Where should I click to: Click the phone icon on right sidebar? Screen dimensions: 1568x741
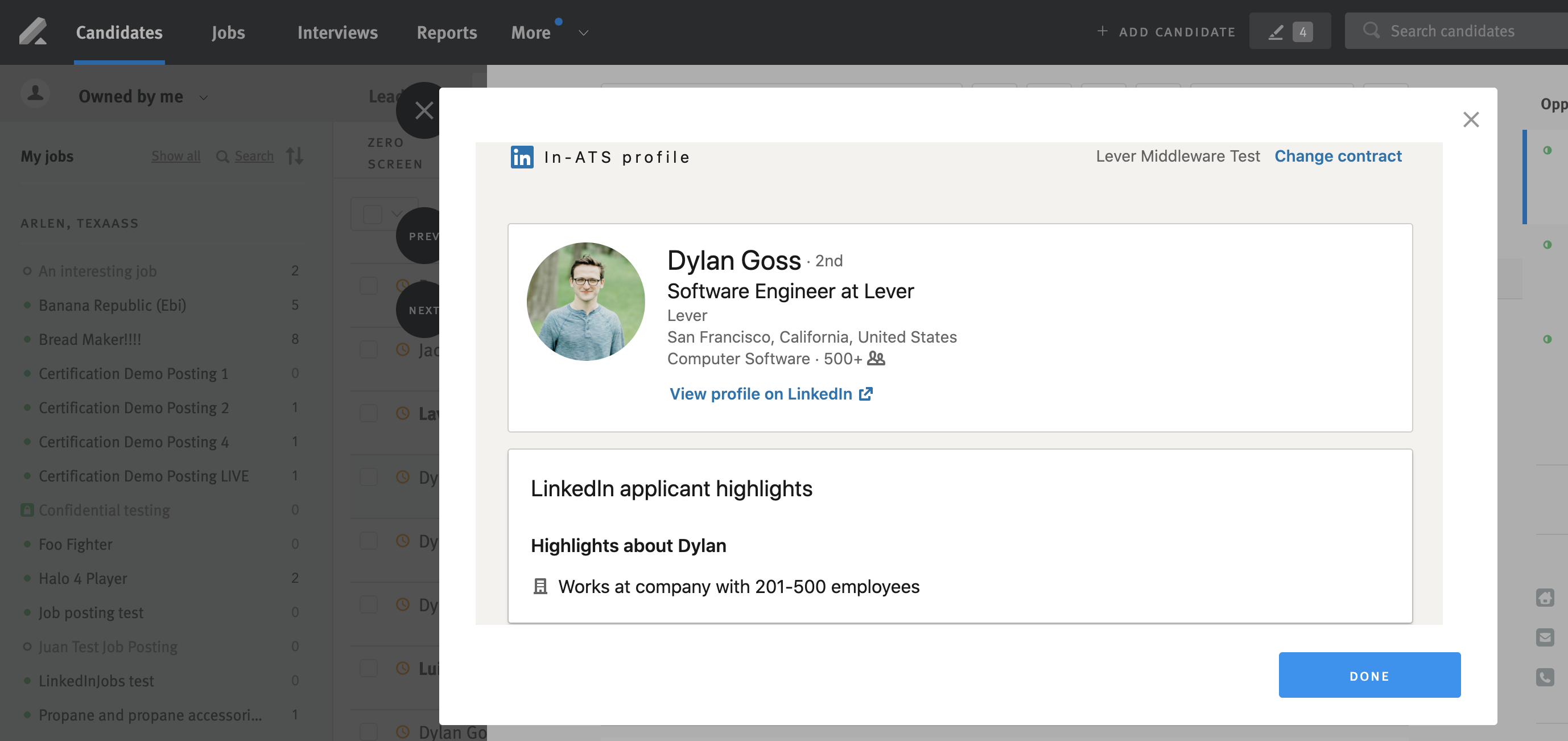[1544, 677]
